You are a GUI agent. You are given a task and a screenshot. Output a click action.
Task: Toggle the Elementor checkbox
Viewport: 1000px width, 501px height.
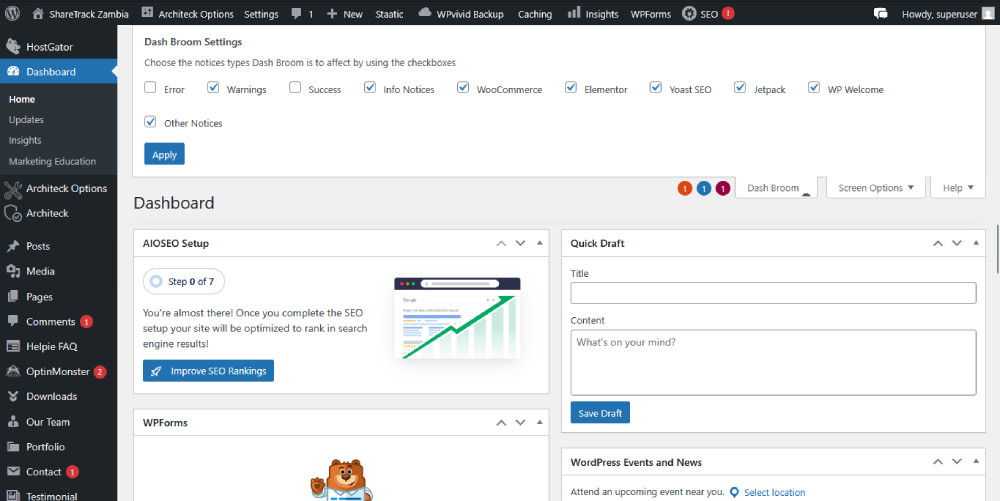(571, 87)
